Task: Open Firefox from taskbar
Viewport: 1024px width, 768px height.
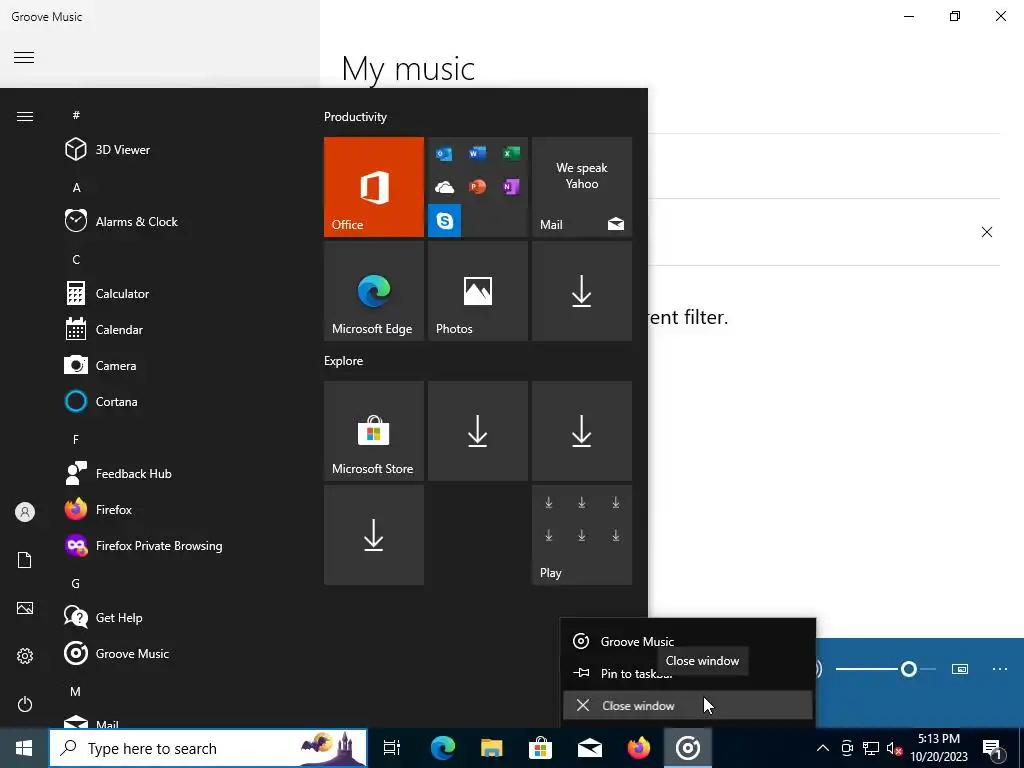Action: click(x=639, y=748)
